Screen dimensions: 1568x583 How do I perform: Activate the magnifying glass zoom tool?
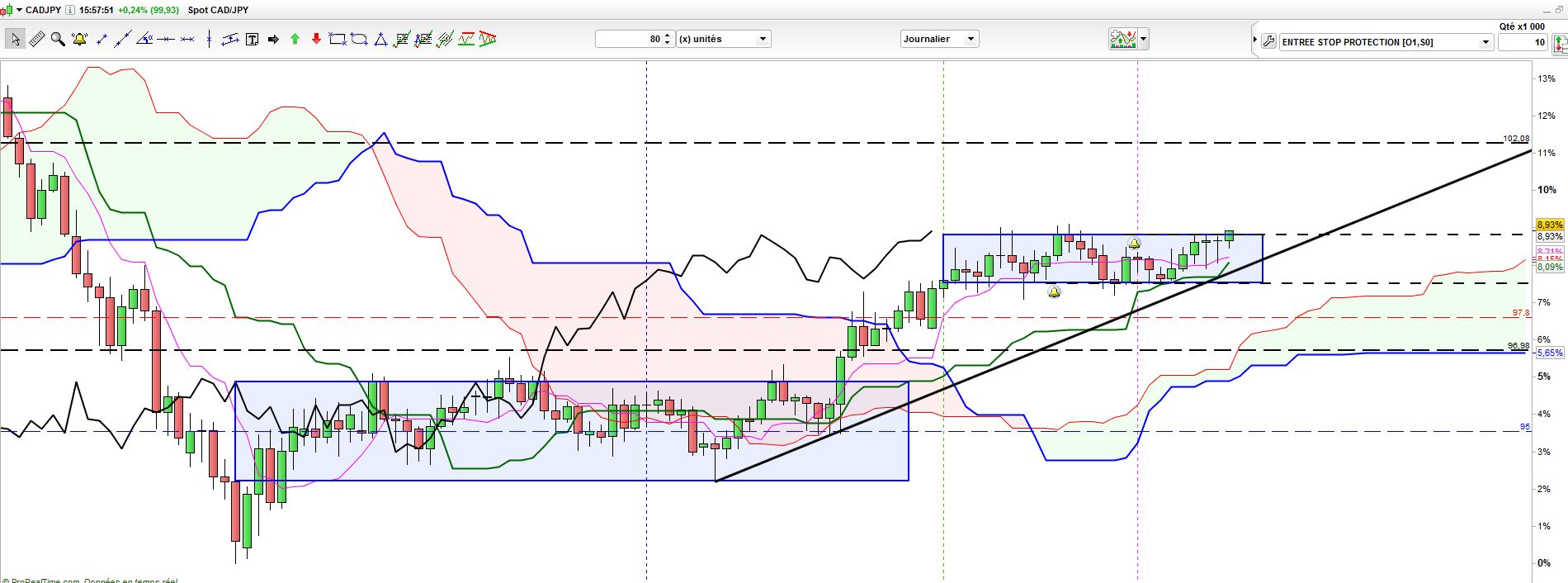click(x=58, y=39)
